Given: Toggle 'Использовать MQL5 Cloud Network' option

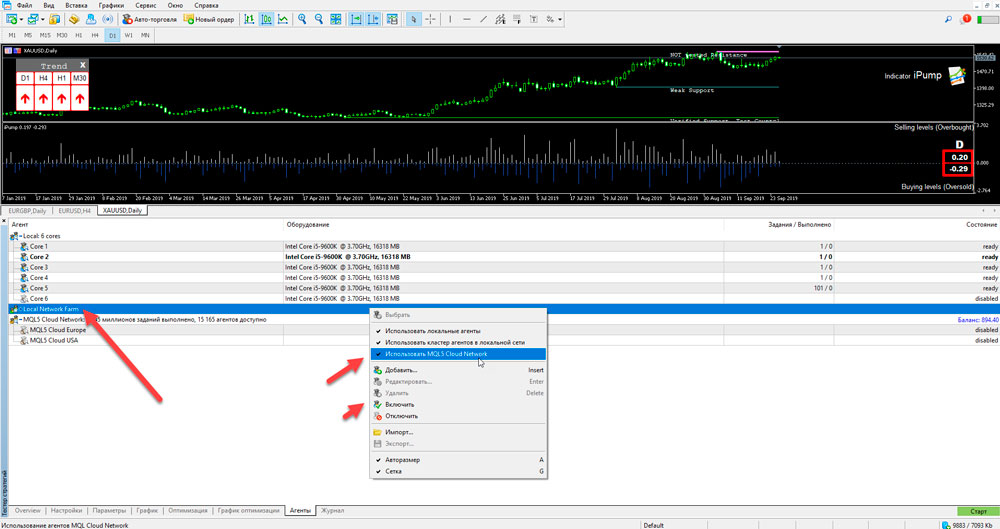Looking at the screenshot, I should [x=458, y=354].
